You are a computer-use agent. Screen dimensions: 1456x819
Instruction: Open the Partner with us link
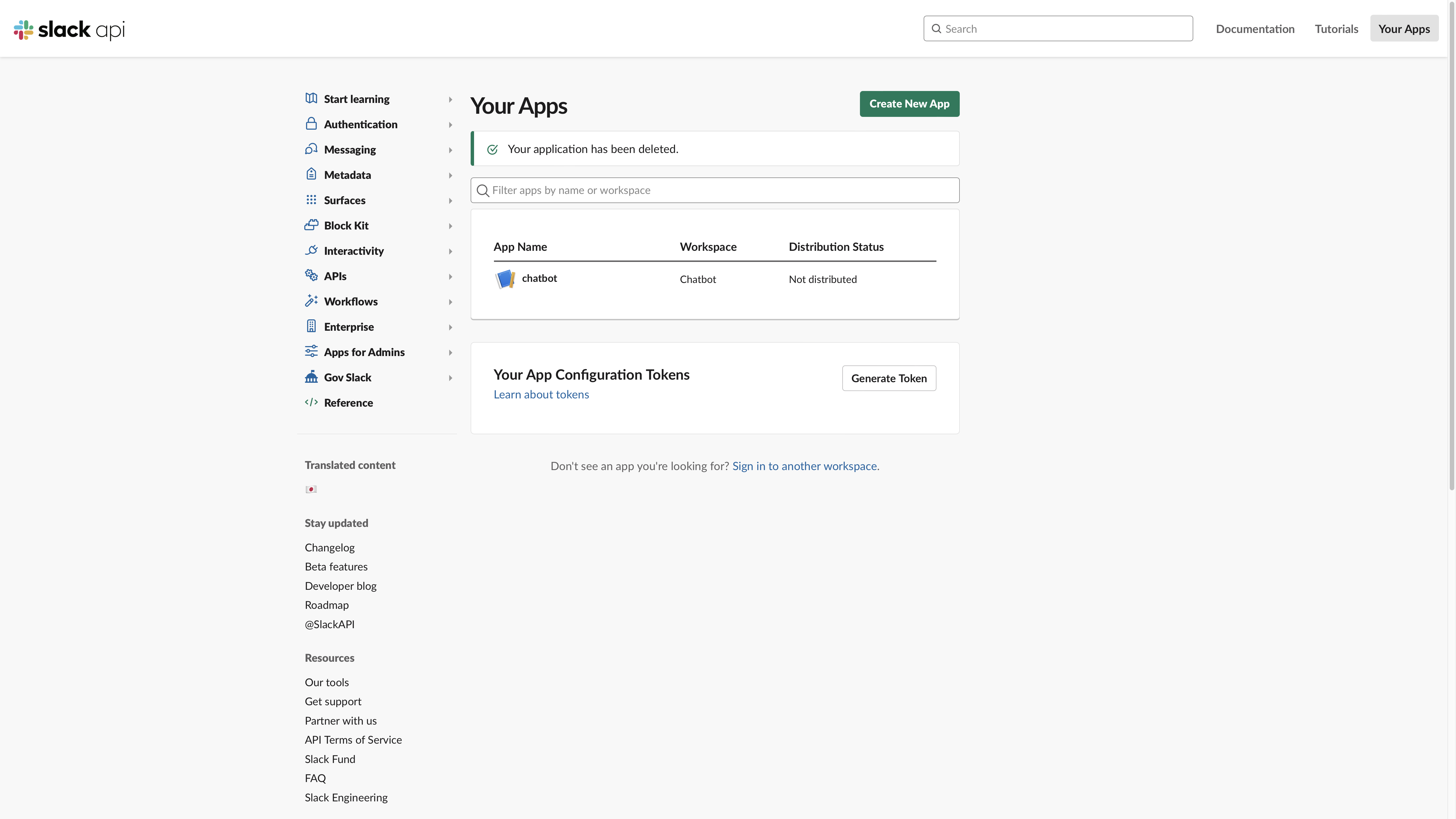click(x=340, y=721)
